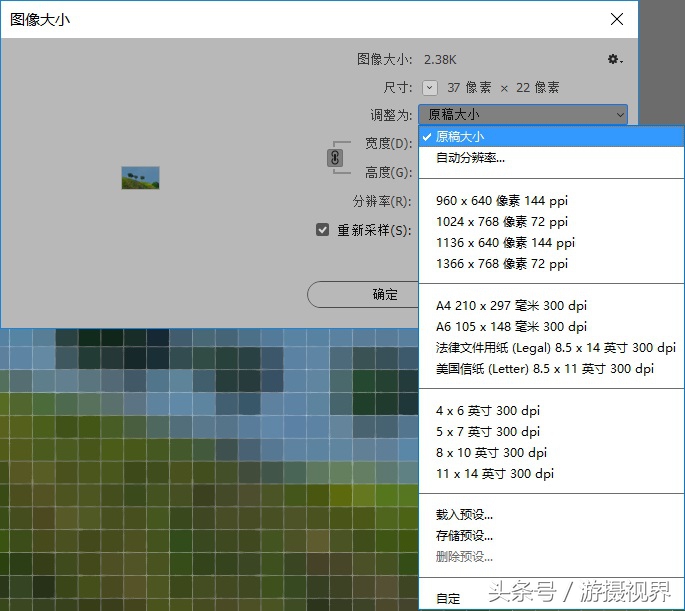Close the 图像大小 dialog
685x611 pixels.
click(617, 19)
